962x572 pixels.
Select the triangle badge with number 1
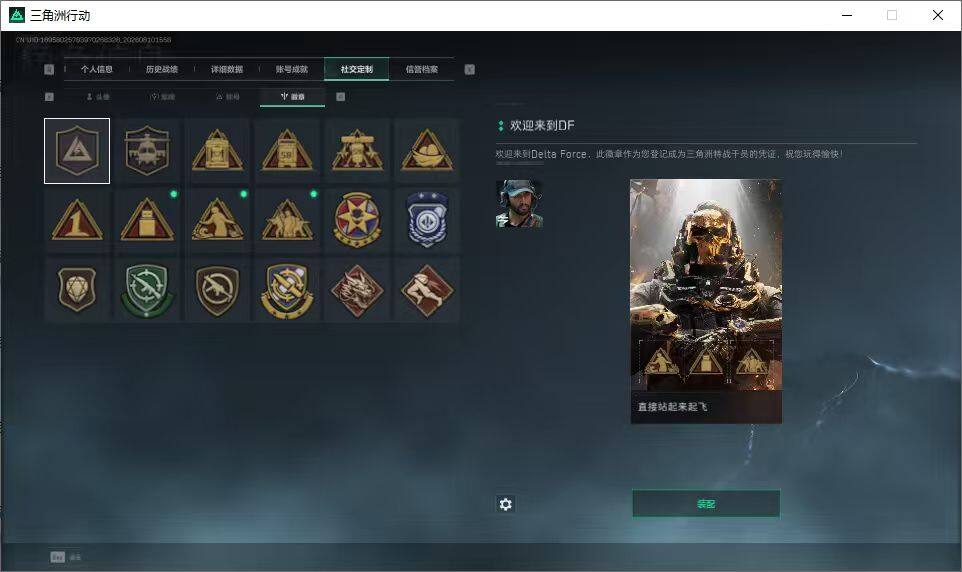(x=77, y=220)
